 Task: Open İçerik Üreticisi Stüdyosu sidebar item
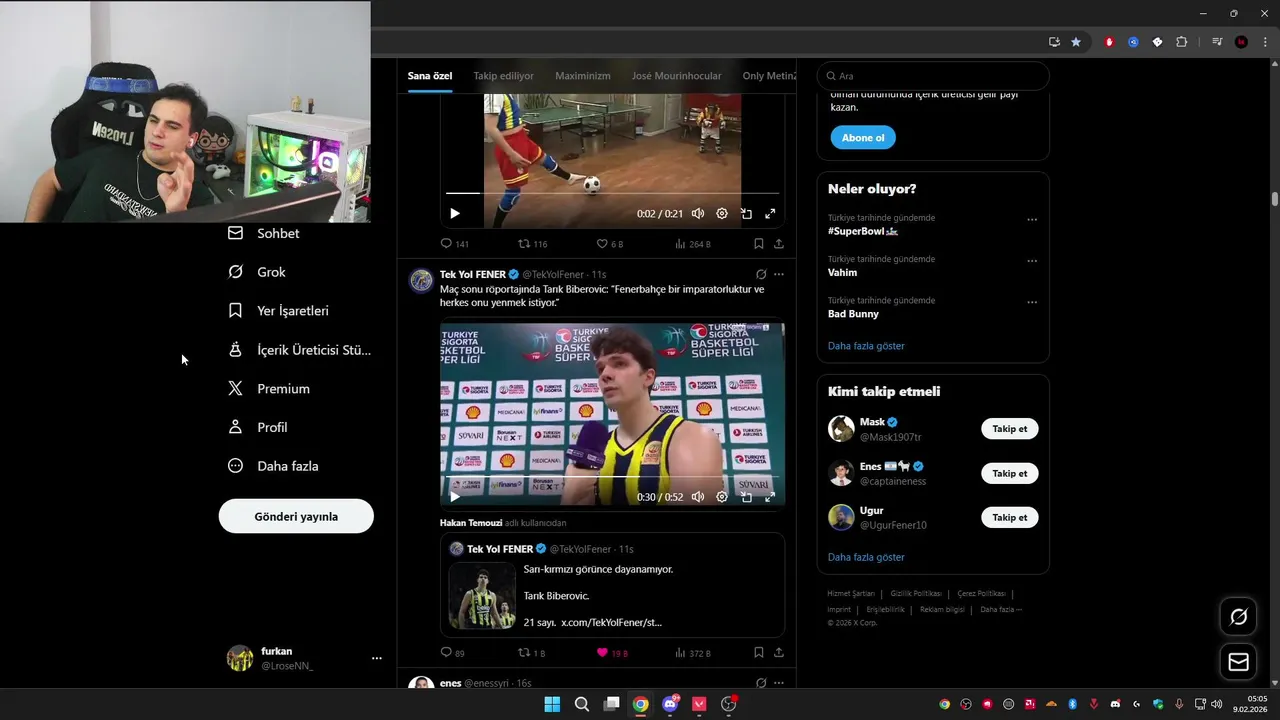pyautogui.click(x=299, y=350)
